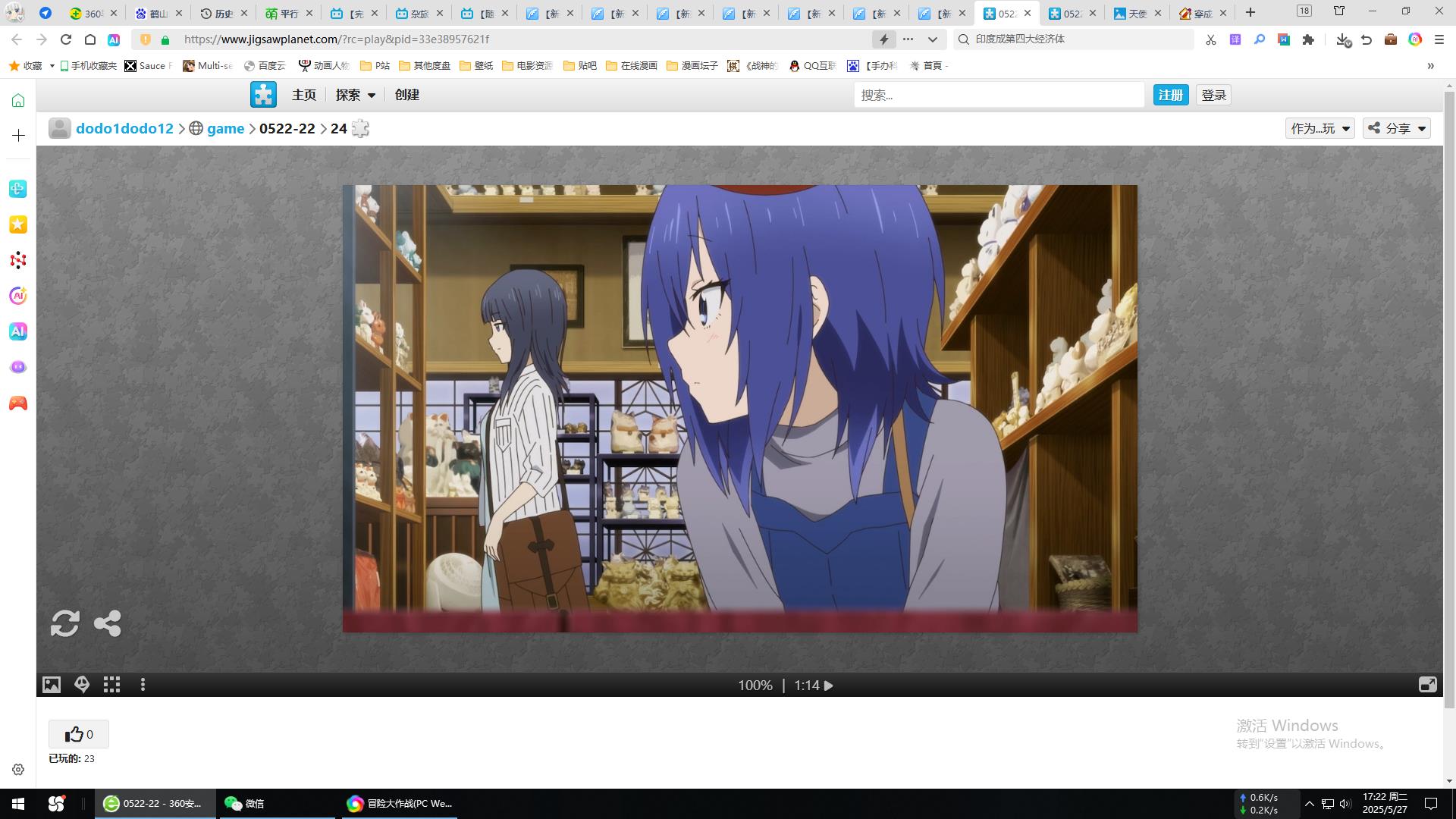Click the 登录 login button

(1214, 95)
